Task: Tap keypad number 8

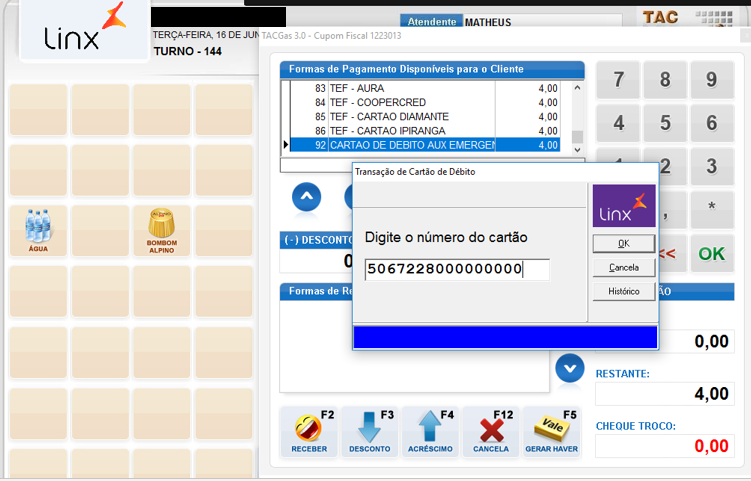Action: coord(665,80)
